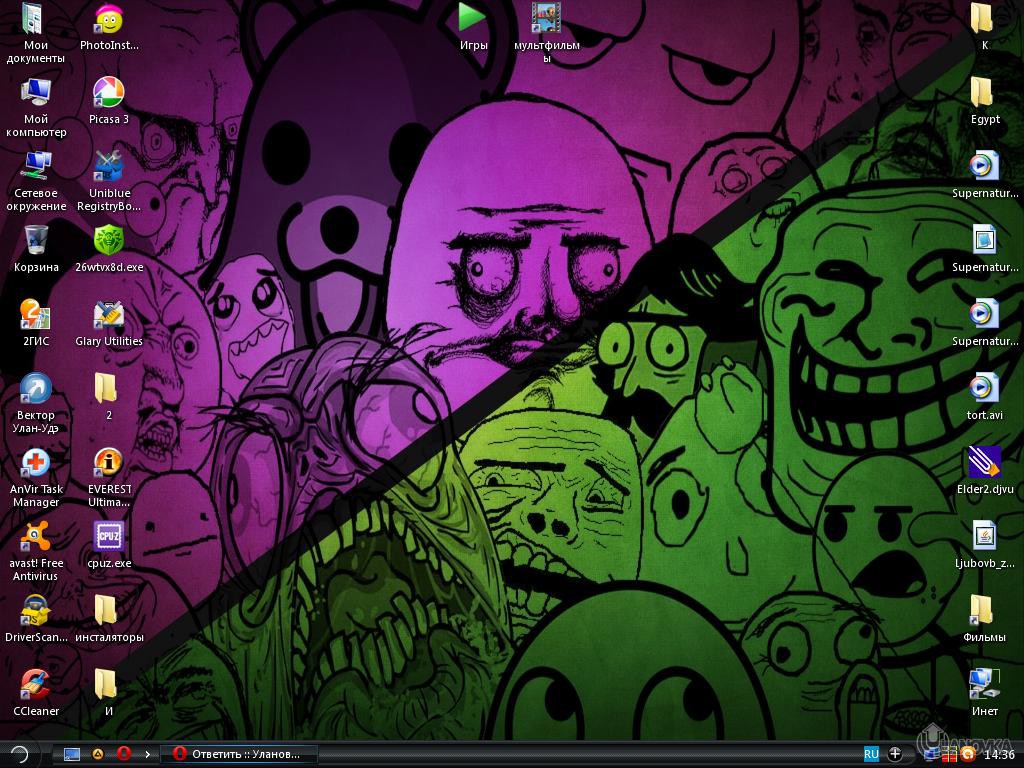Click the Корзина recycle bin icon
Image resolution: width=1024 pixels, height=768 pixels.
tap(36, 242)
